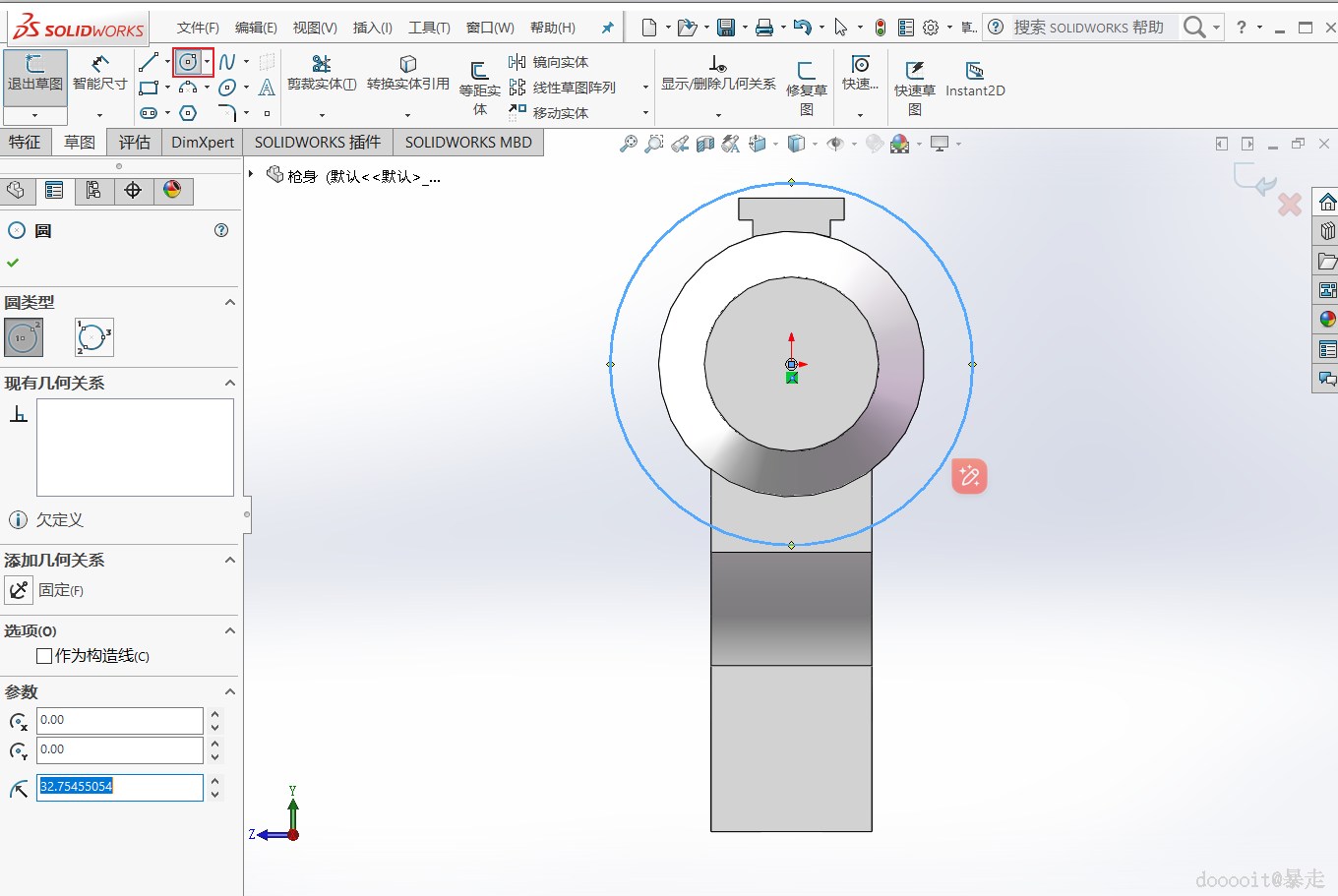Switch to the 评估 (Evaluate) tab
This screenshot has width=1338, height=896.
(x=135, y=143)
